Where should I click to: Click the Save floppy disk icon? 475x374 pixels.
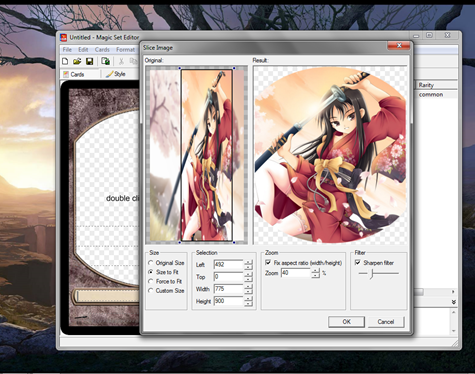[89, 61]
